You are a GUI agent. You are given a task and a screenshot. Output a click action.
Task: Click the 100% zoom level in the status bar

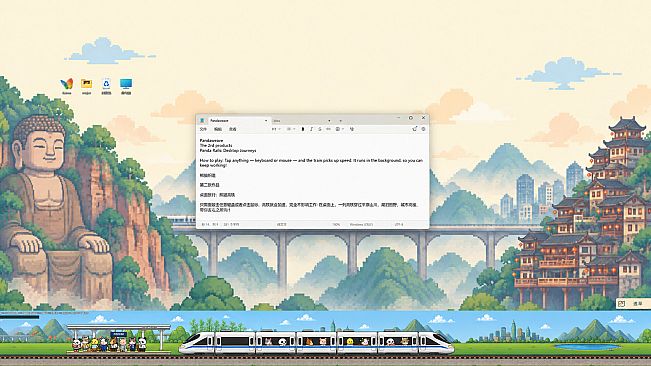pyautogui.click(x=336, y=224)
